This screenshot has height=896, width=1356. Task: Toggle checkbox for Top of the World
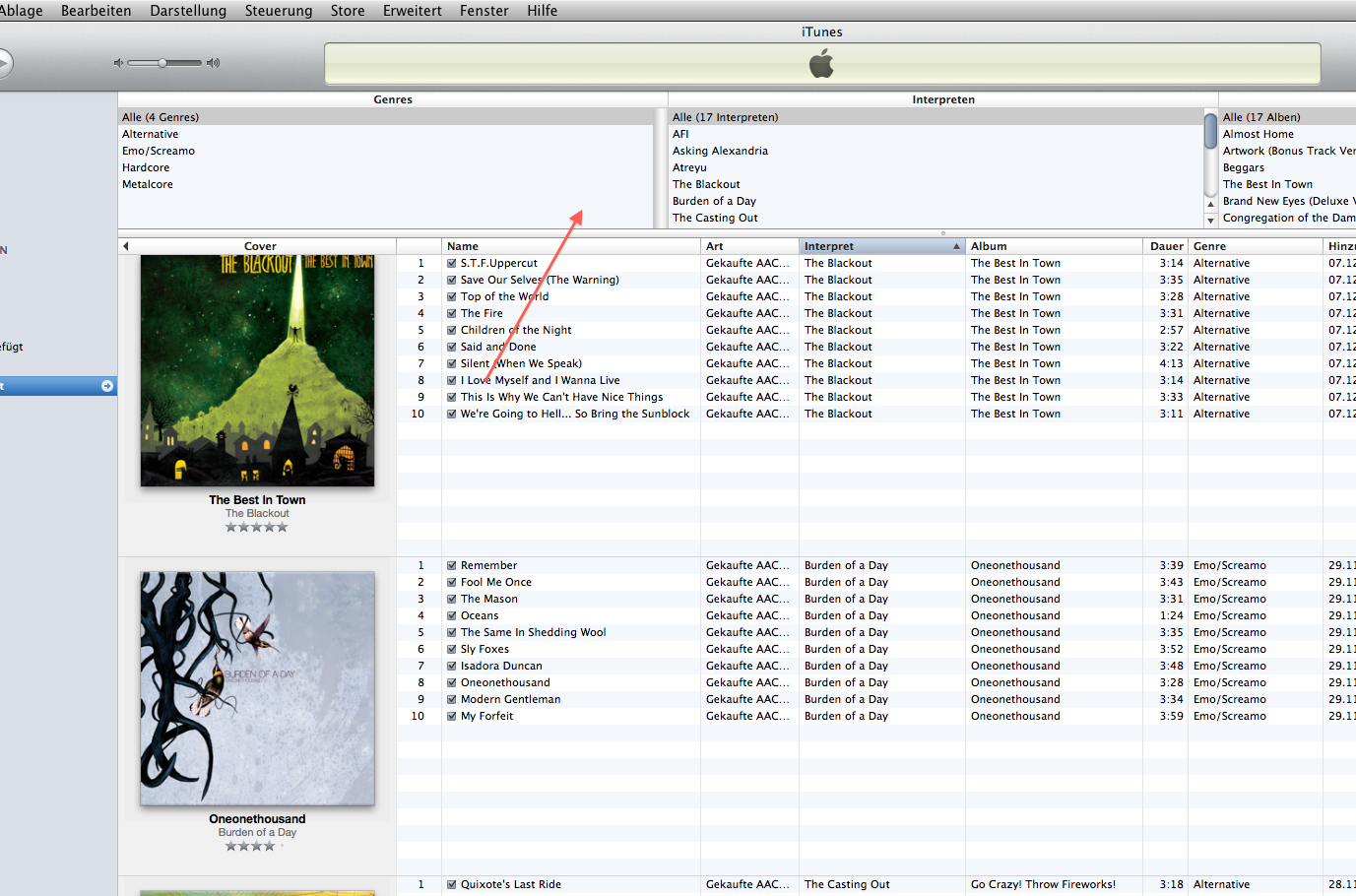(451, 297)
